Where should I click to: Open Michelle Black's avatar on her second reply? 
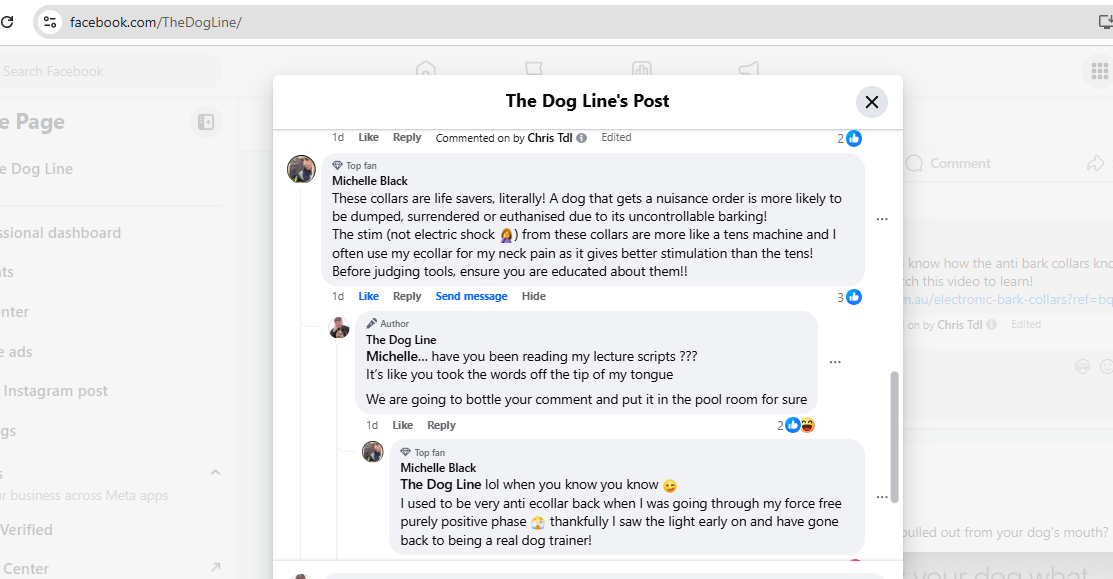point(373,451)
